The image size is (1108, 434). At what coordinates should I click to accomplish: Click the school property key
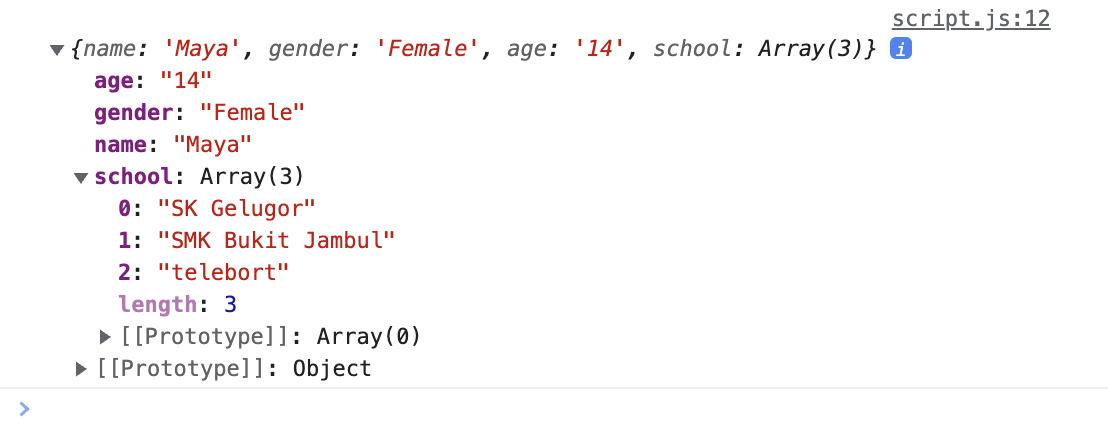tap(134, 177)
